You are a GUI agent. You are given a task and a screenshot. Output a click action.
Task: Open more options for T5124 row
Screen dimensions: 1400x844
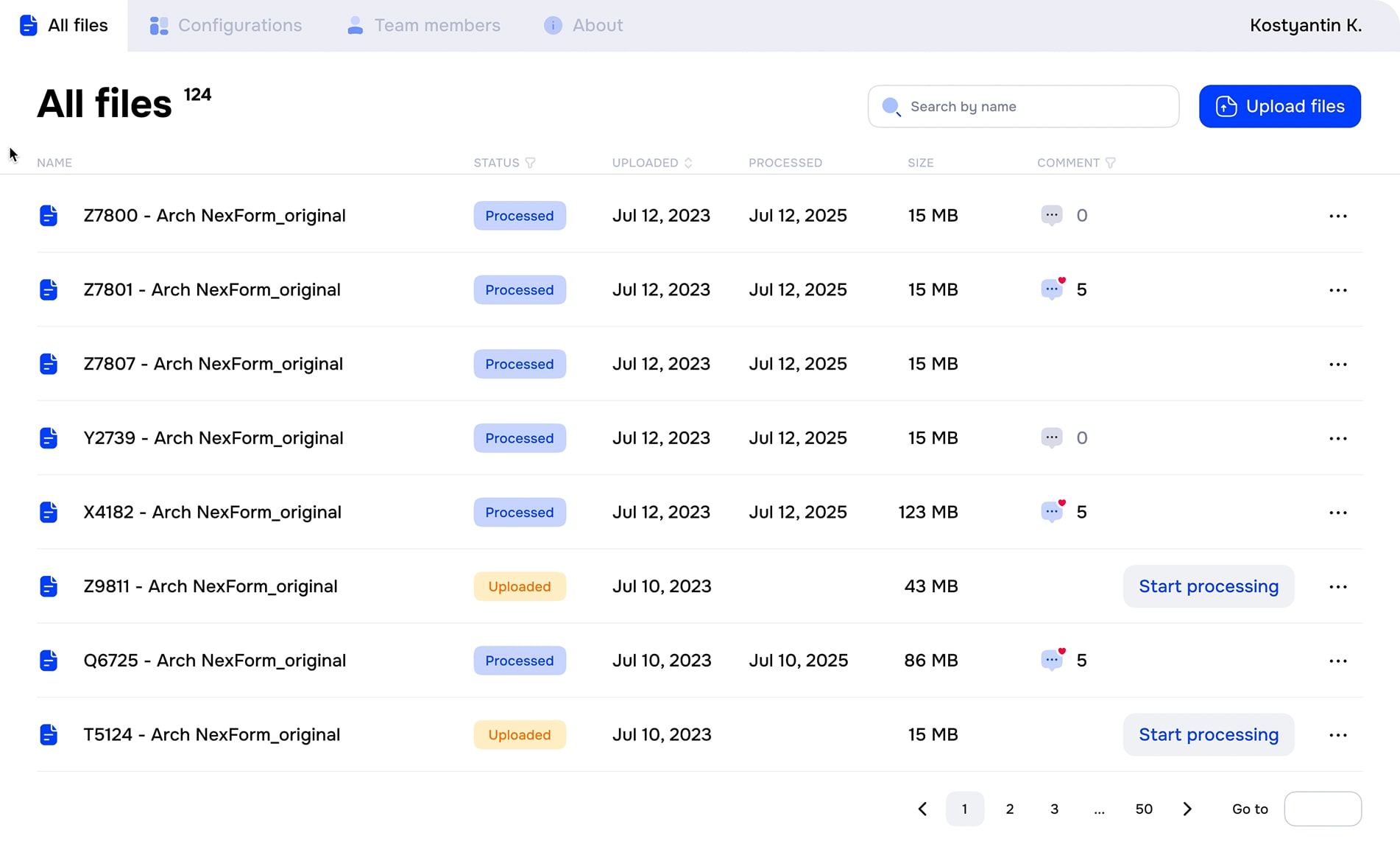tap(1337, 735)
